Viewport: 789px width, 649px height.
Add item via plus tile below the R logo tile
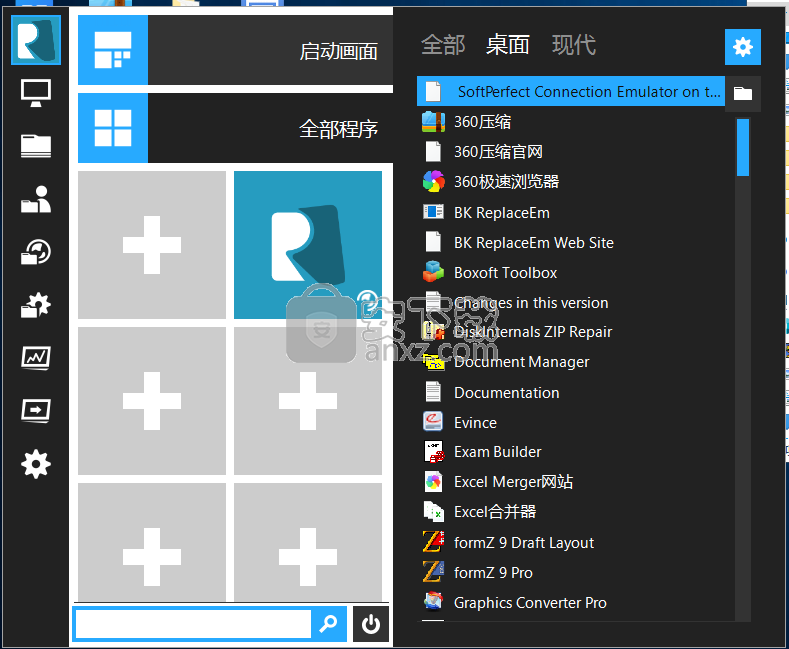[x=308, y=400]
